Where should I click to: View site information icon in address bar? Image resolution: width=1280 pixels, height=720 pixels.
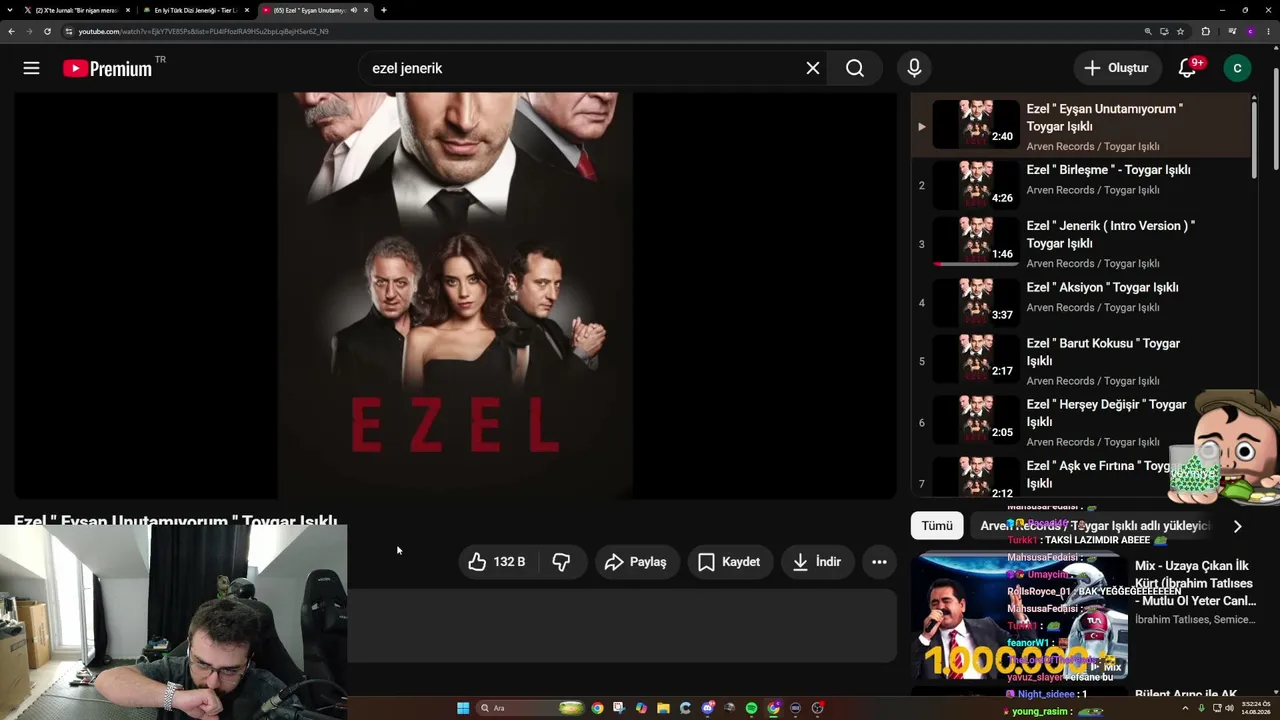click(x=69, y=31)
